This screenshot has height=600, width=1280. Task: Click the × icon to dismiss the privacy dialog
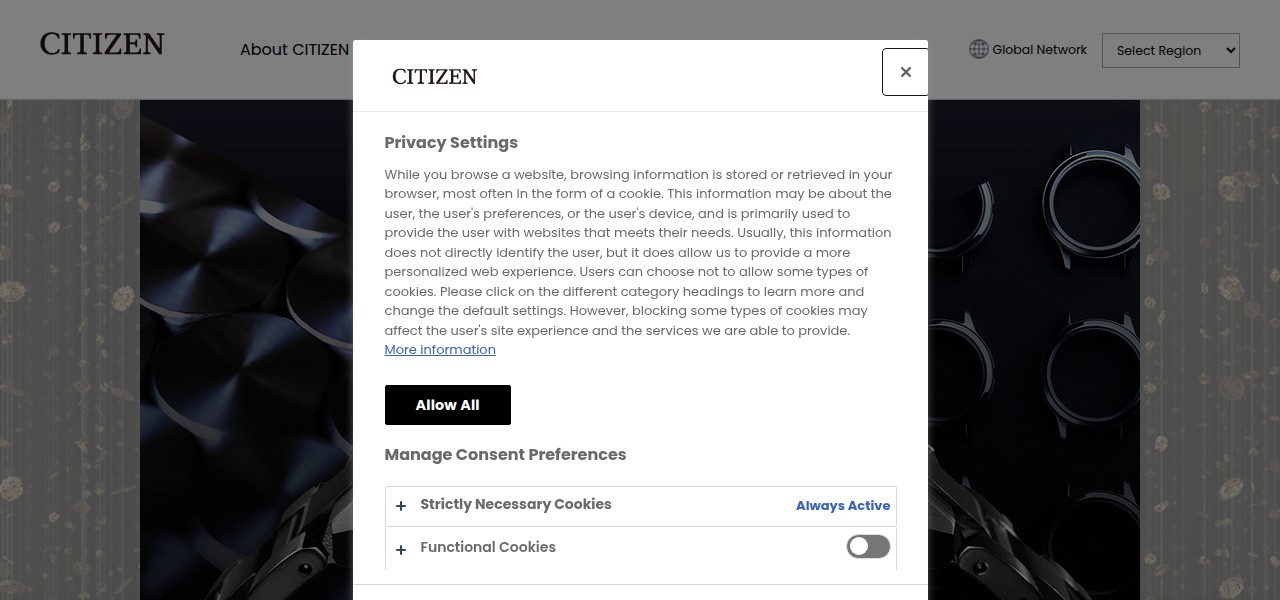(905, 71)
